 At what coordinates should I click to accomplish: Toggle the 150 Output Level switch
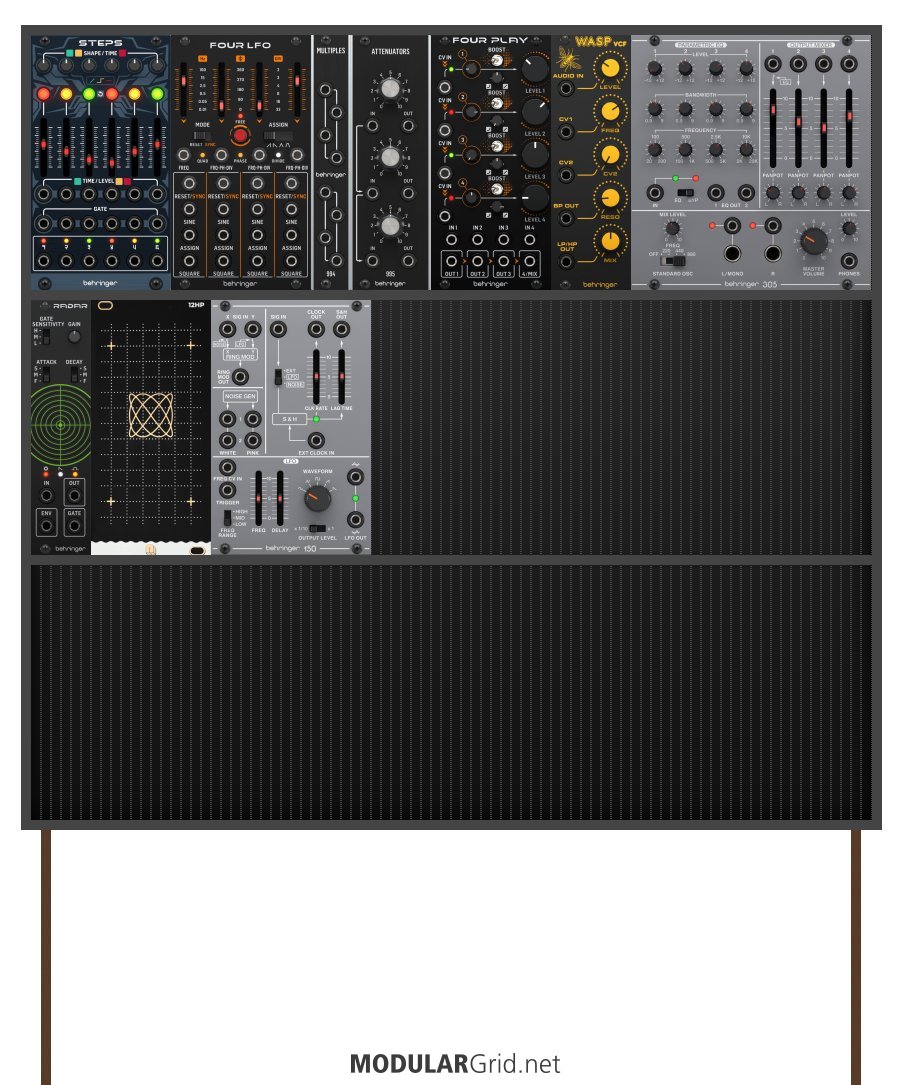click(x=317, y=529)
